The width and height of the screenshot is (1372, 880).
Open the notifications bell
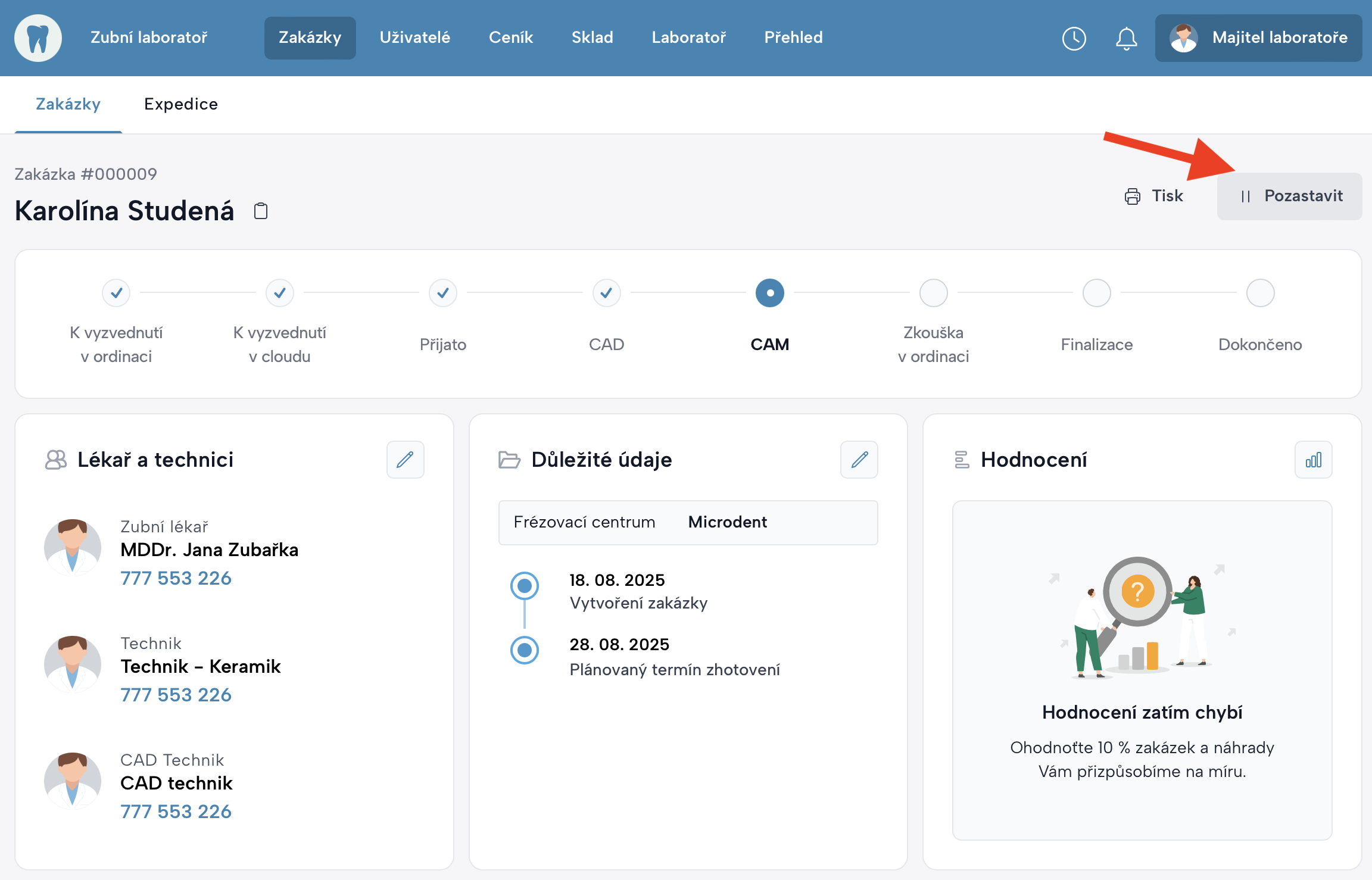tap(1126, 39)
